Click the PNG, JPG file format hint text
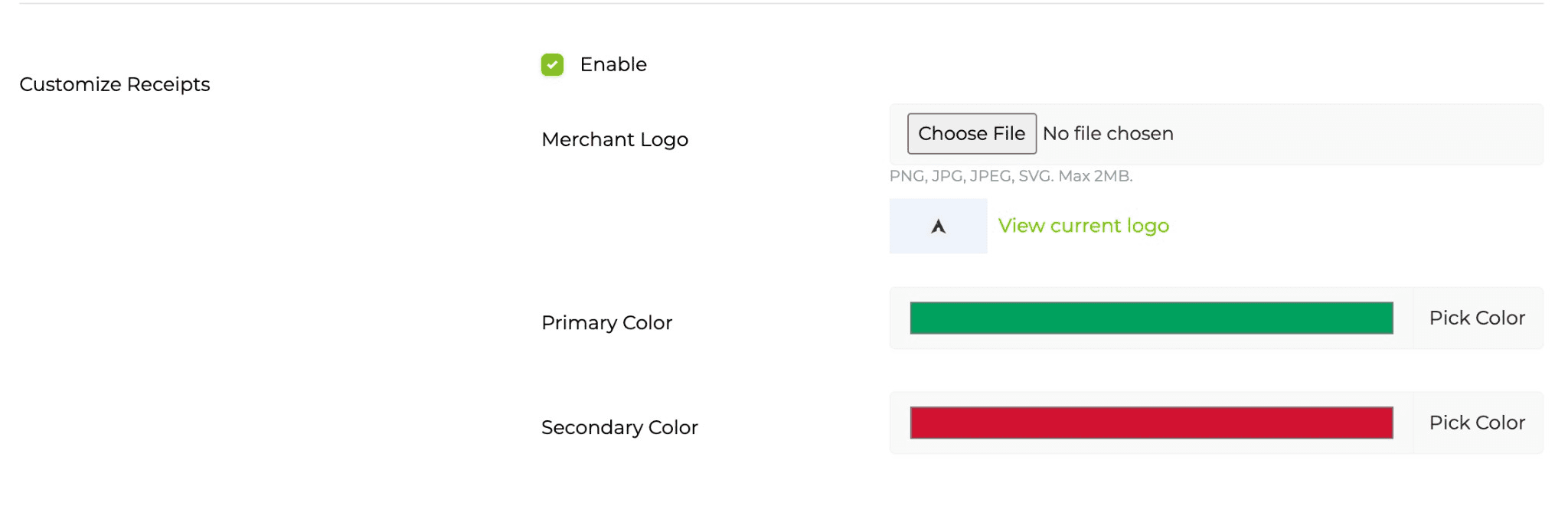Image resolution: width=1568 pixels, height=532 pixels. 1011,175
